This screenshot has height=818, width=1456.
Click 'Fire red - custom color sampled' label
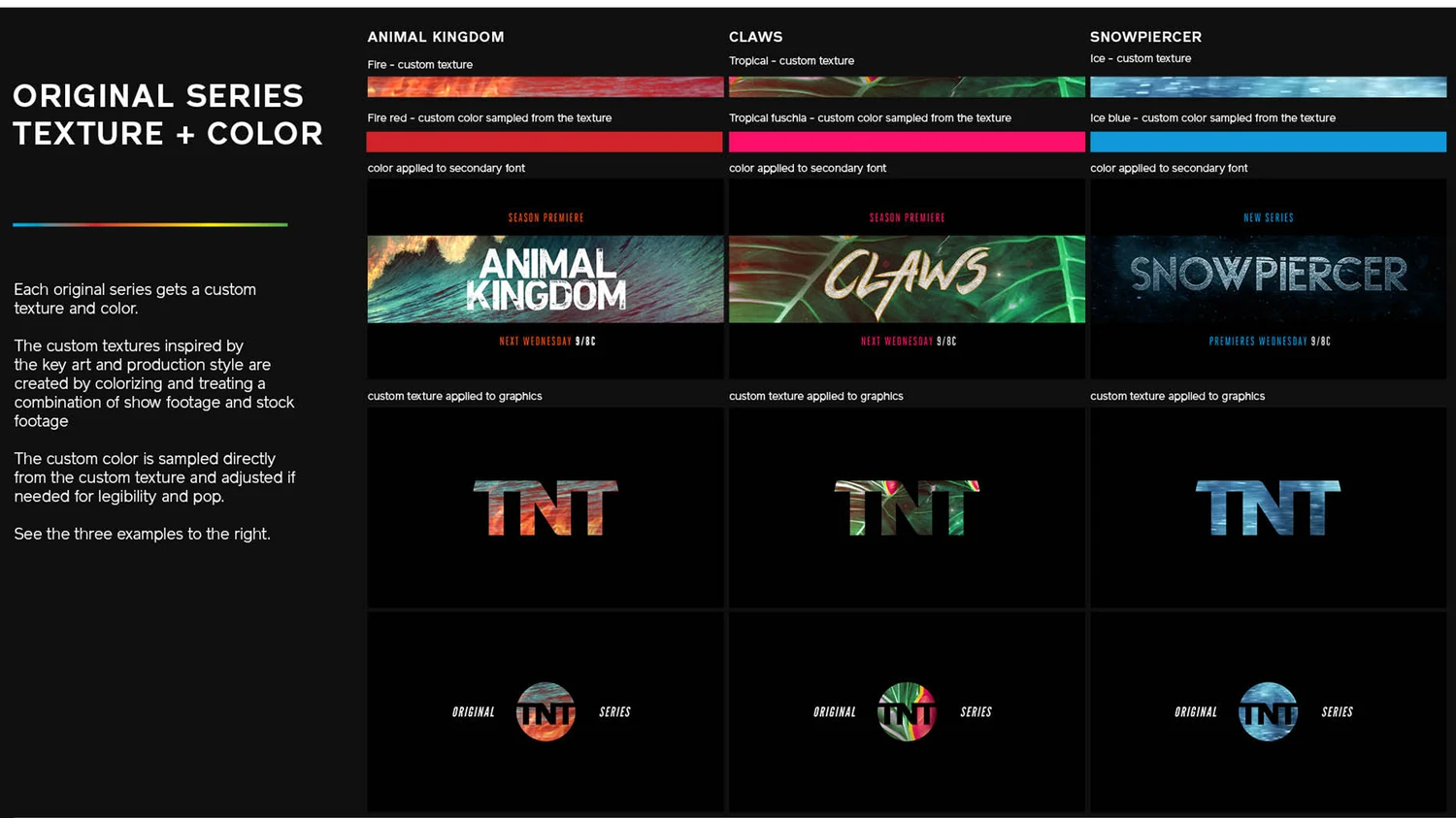click(489, 118)
